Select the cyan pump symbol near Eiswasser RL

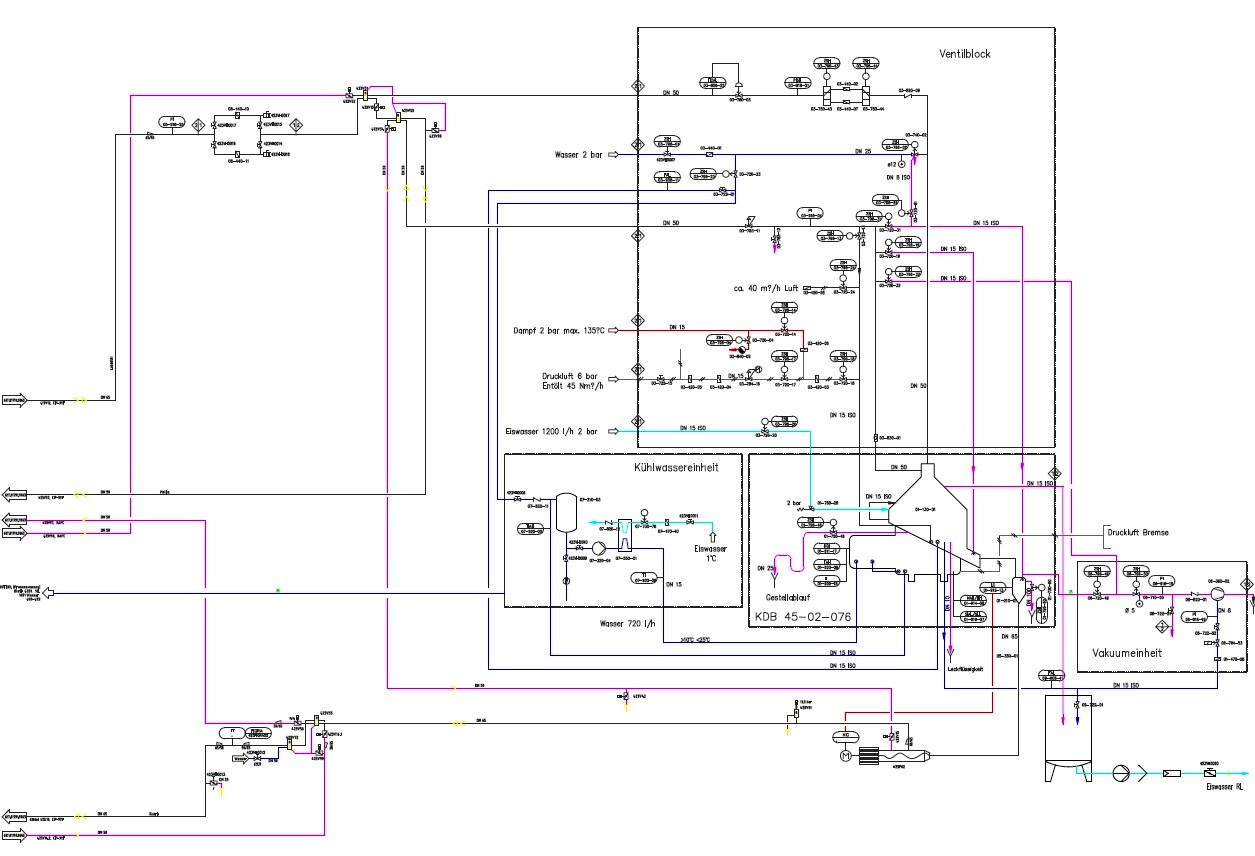[1121, 773]
